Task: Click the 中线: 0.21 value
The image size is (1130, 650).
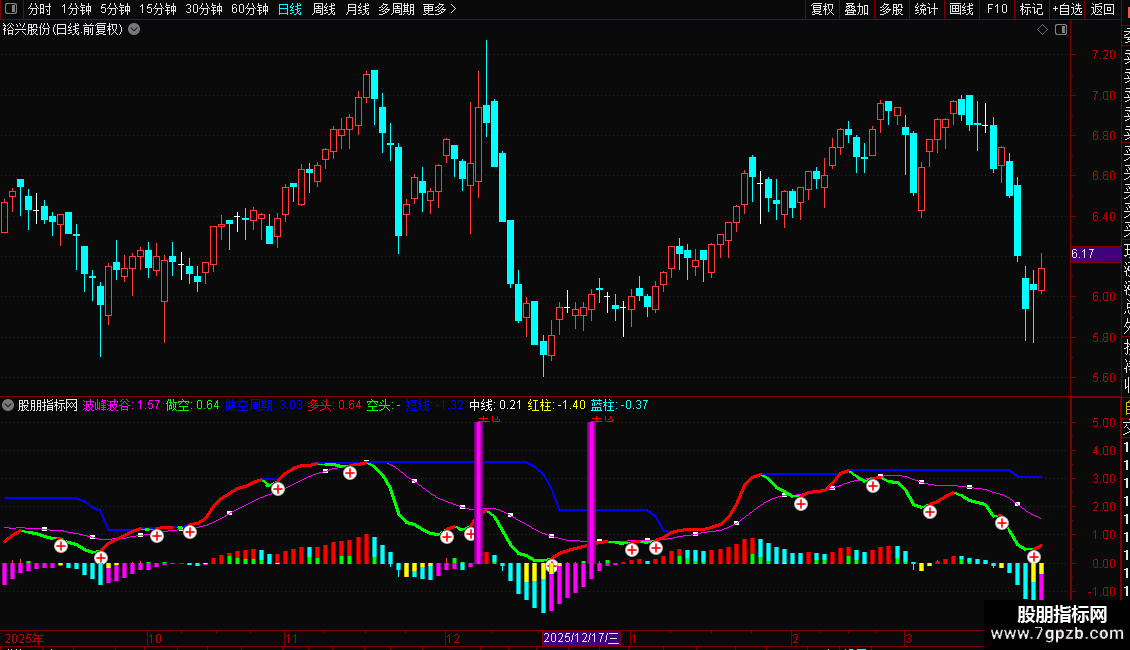Action: click(x=495, y=405)
